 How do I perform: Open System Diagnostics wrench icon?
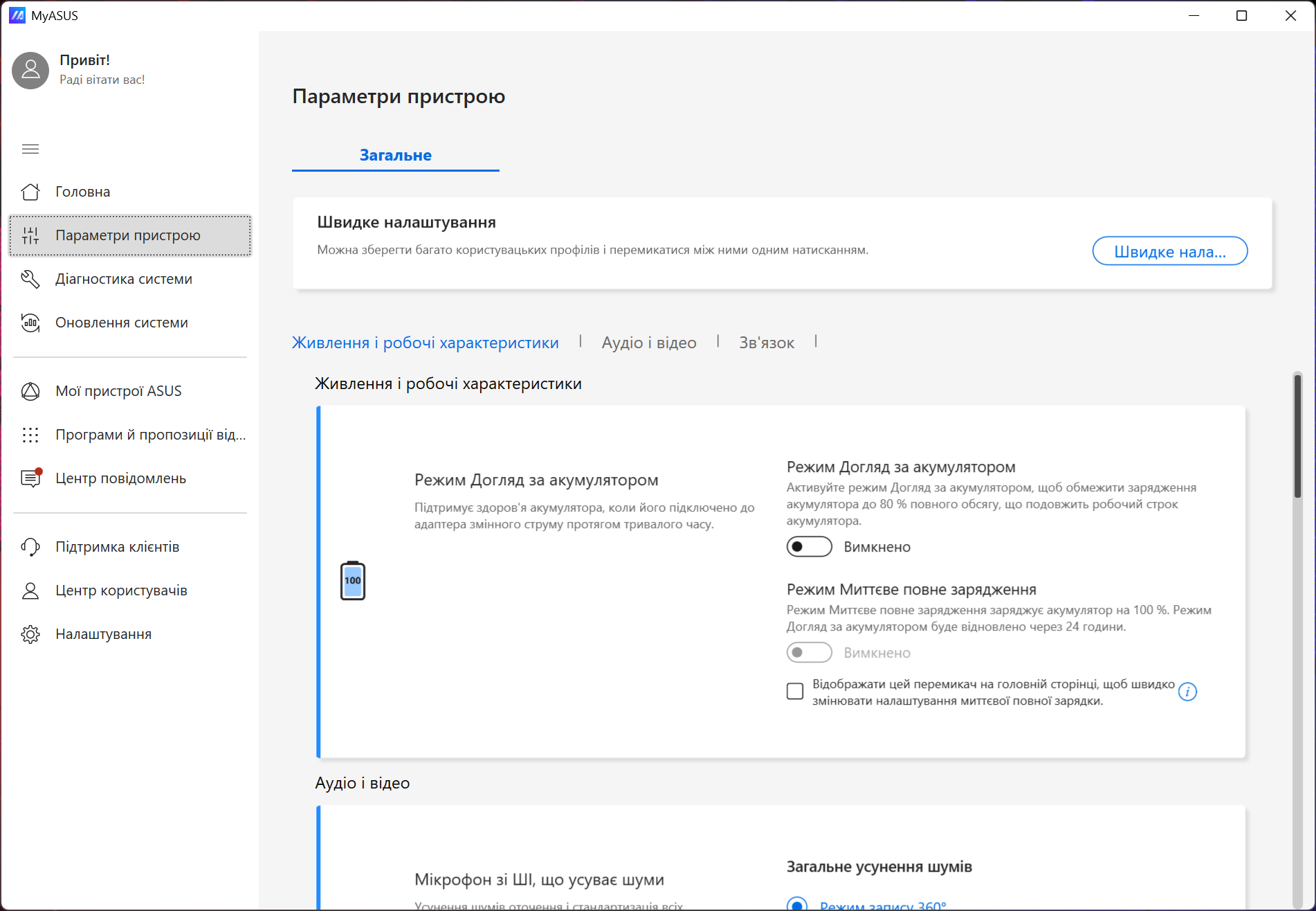pos(30,279)
